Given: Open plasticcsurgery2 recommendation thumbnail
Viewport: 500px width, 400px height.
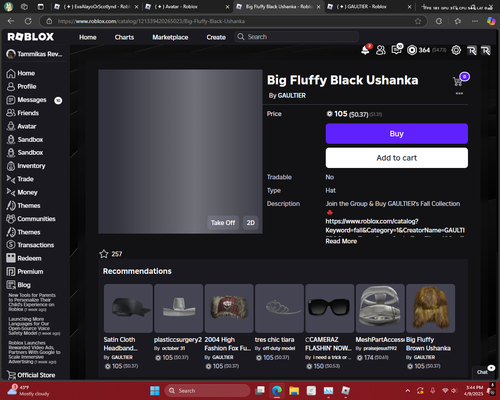Looking at the screenshot, I should (x=179, y=308).
